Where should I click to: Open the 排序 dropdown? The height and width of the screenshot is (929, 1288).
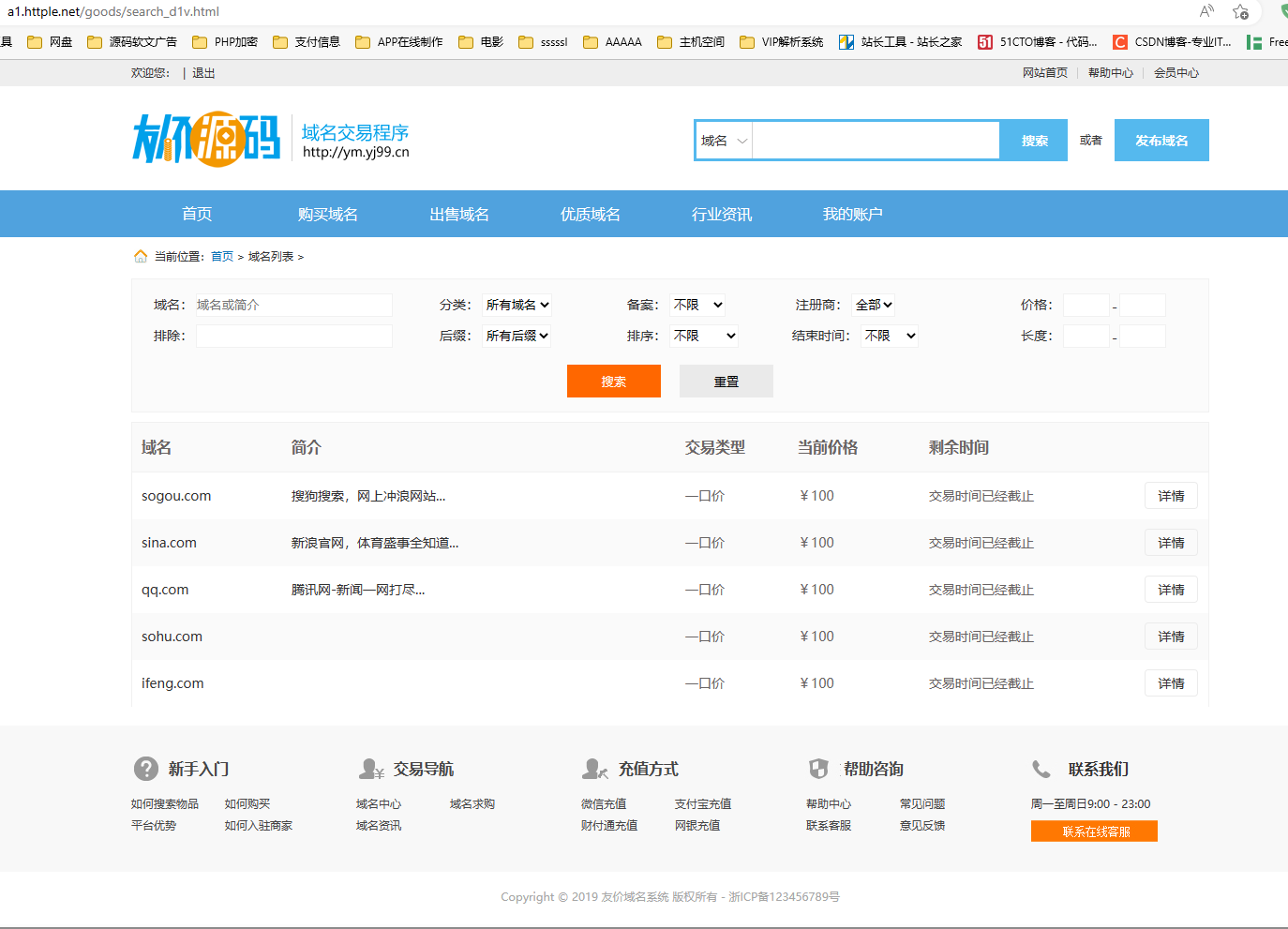705,336
